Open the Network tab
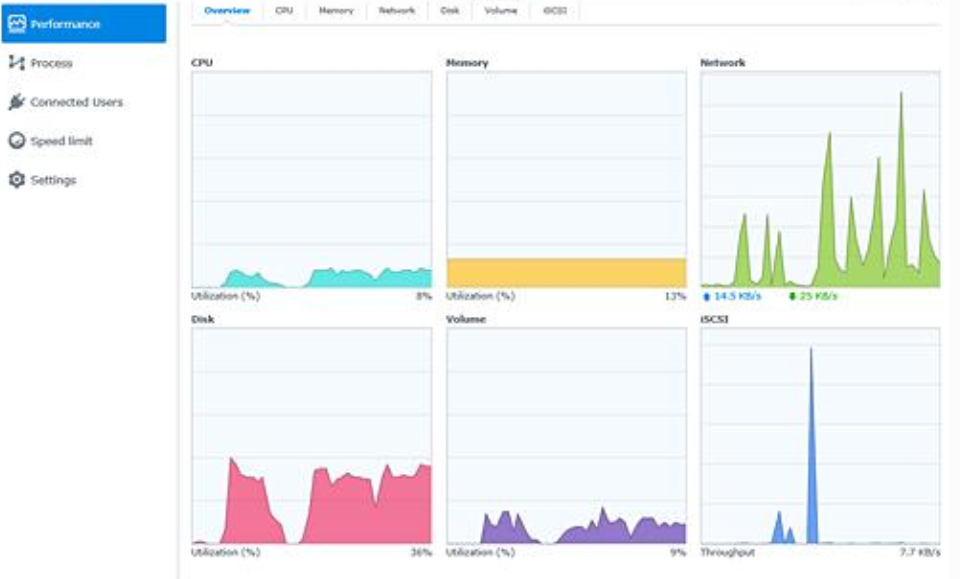The image size is (960, 579). coord(397,10)
